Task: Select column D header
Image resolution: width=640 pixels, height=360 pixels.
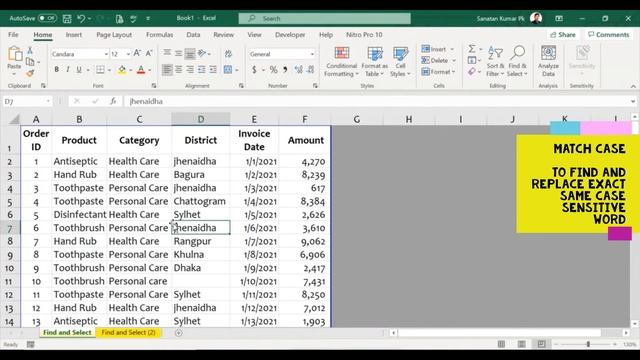Action: pos(200,119)
